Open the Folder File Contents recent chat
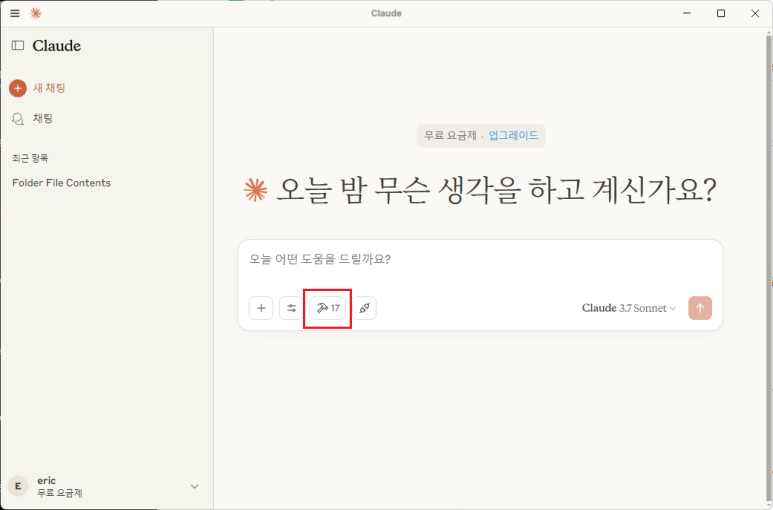 61,183
